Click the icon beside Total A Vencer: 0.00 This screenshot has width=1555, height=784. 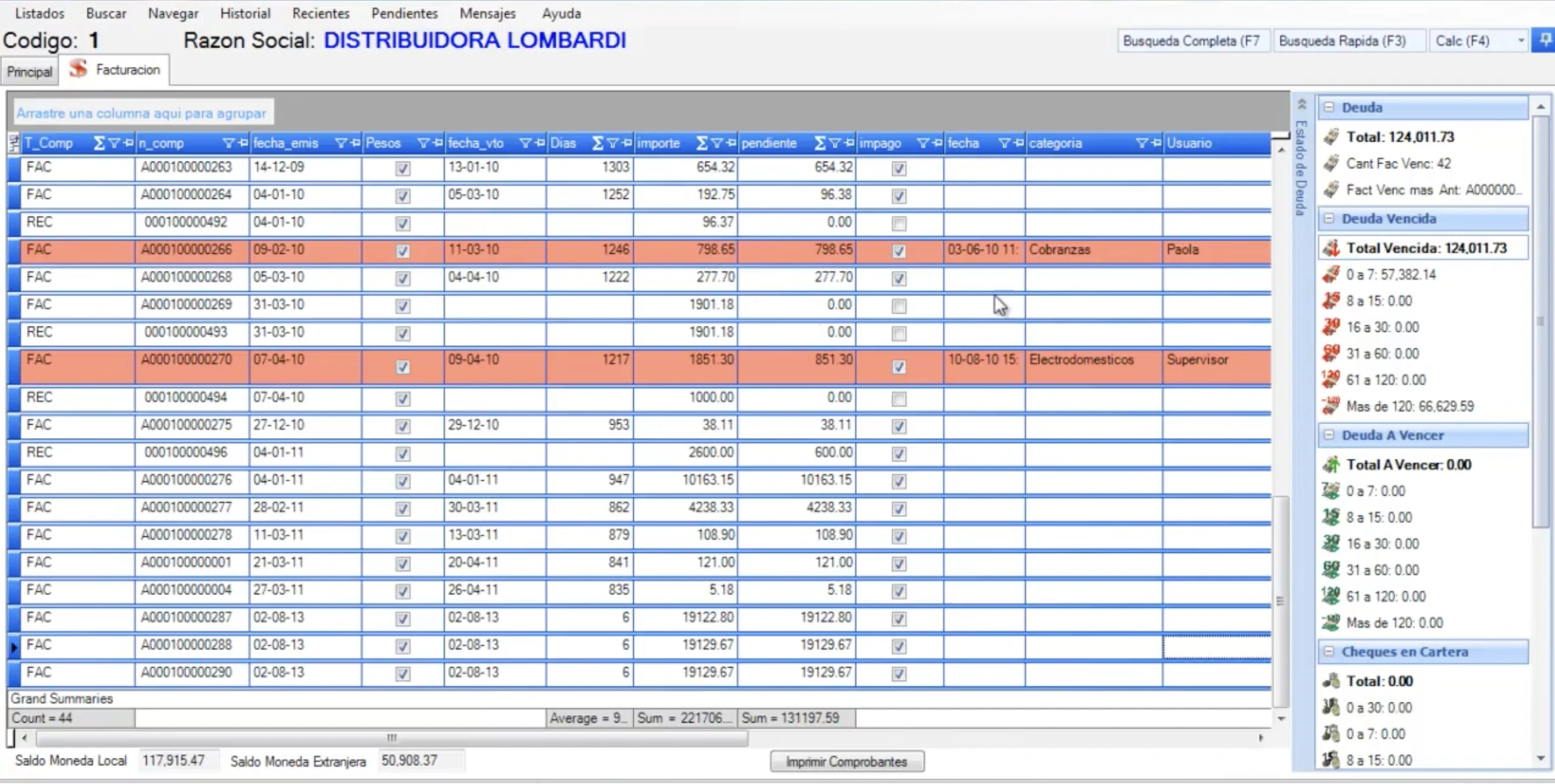[1331, 465]
